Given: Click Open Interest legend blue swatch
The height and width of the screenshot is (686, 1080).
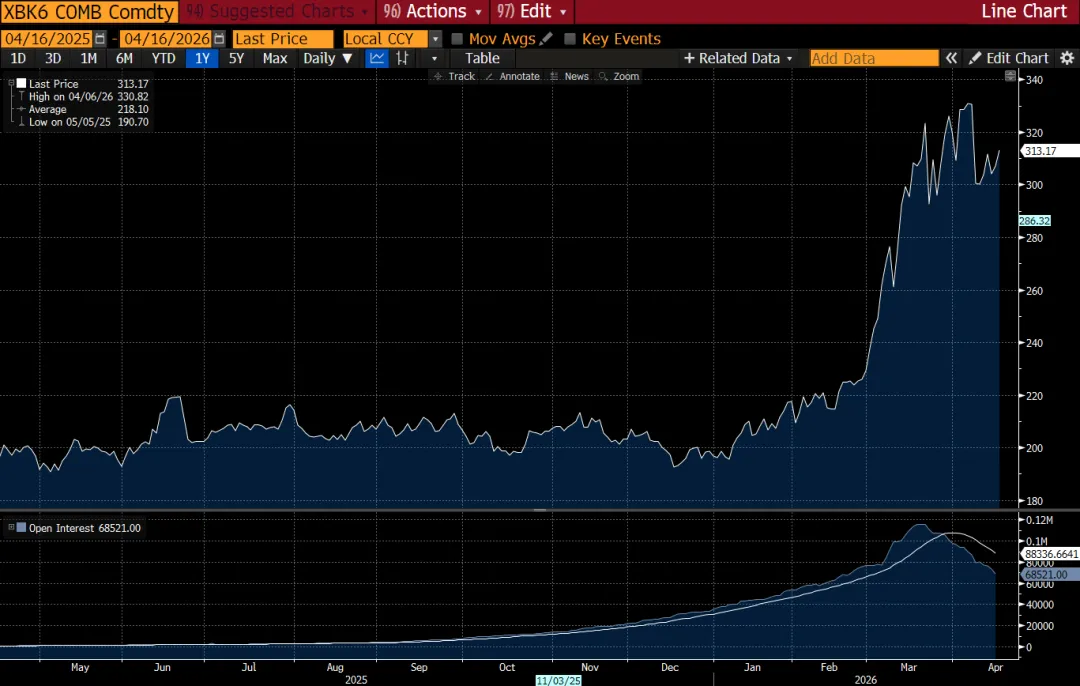Looking at the screenshot, I should point(21,528).
